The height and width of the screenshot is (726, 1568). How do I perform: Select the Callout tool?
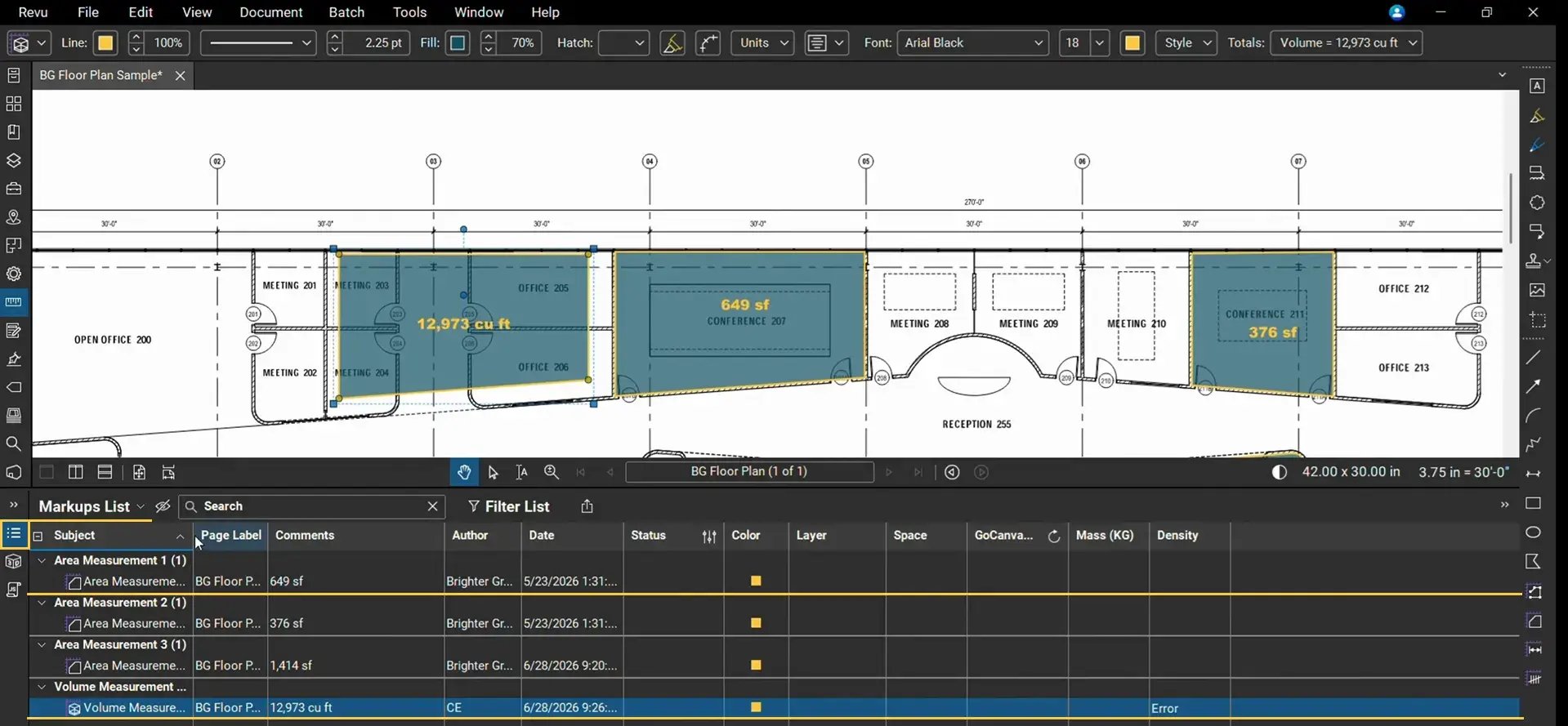coord(1536,232)
